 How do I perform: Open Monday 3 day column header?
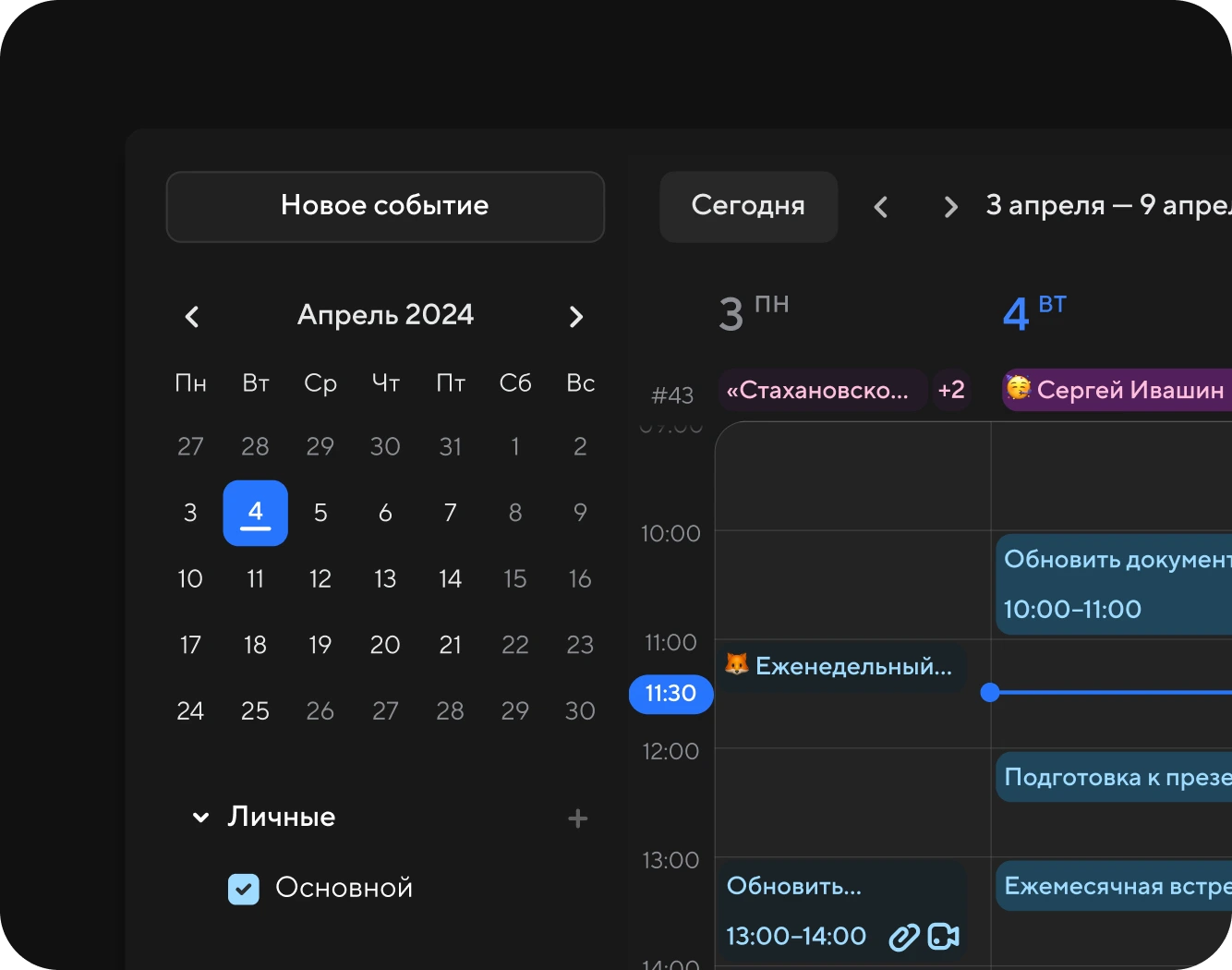[x=753, y=313]
